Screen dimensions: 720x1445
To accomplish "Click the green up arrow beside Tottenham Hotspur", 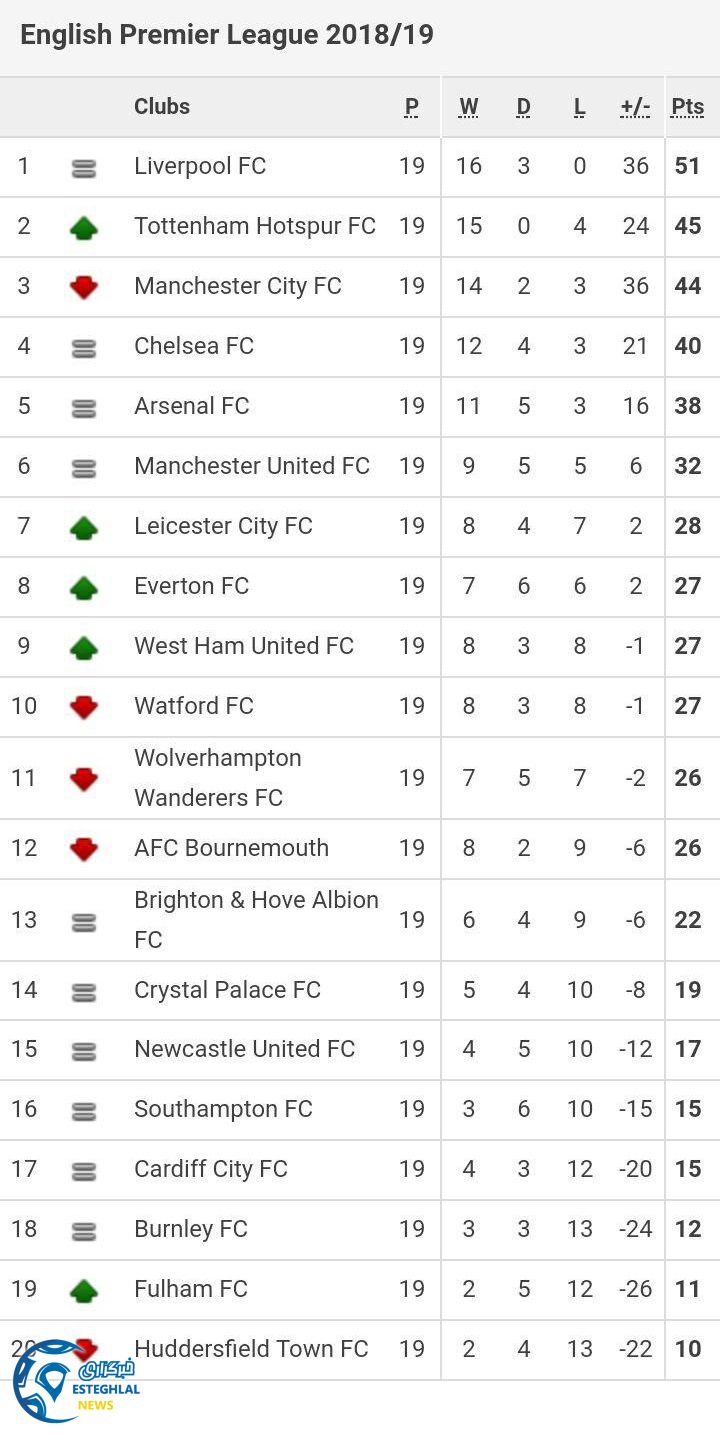I will pyautogui.click(x=84, y=228).
